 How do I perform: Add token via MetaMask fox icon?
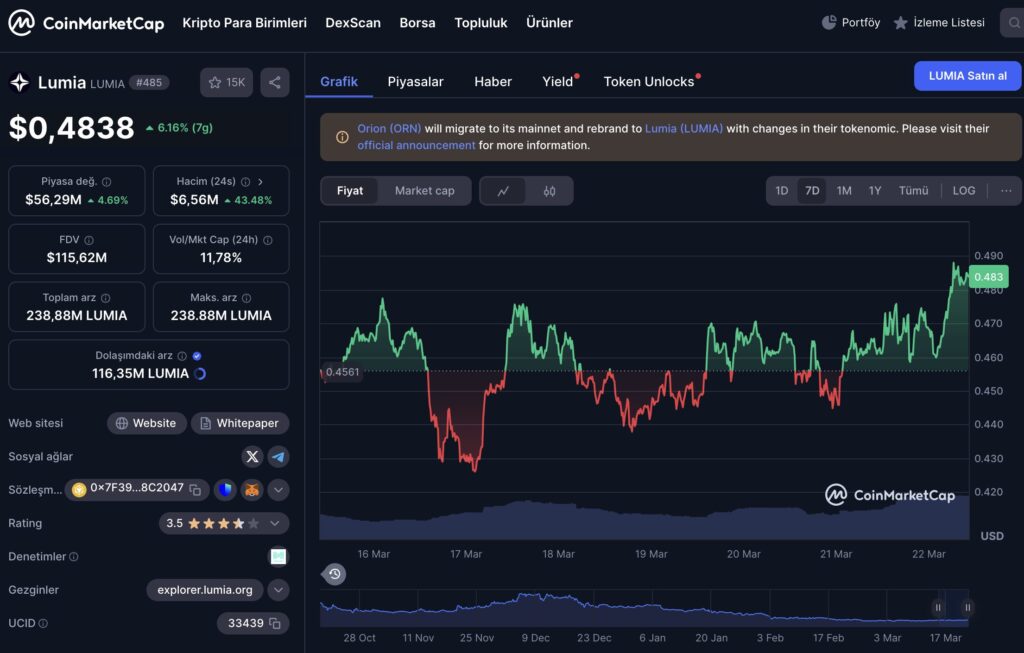click(x=252, y=489)
